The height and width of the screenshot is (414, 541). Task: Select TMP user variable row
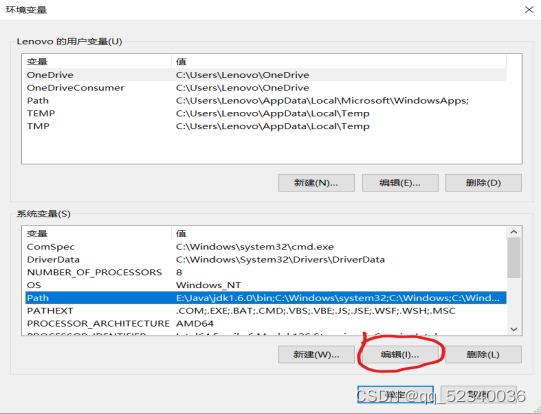pyautogui.click(x=266, y=126)
